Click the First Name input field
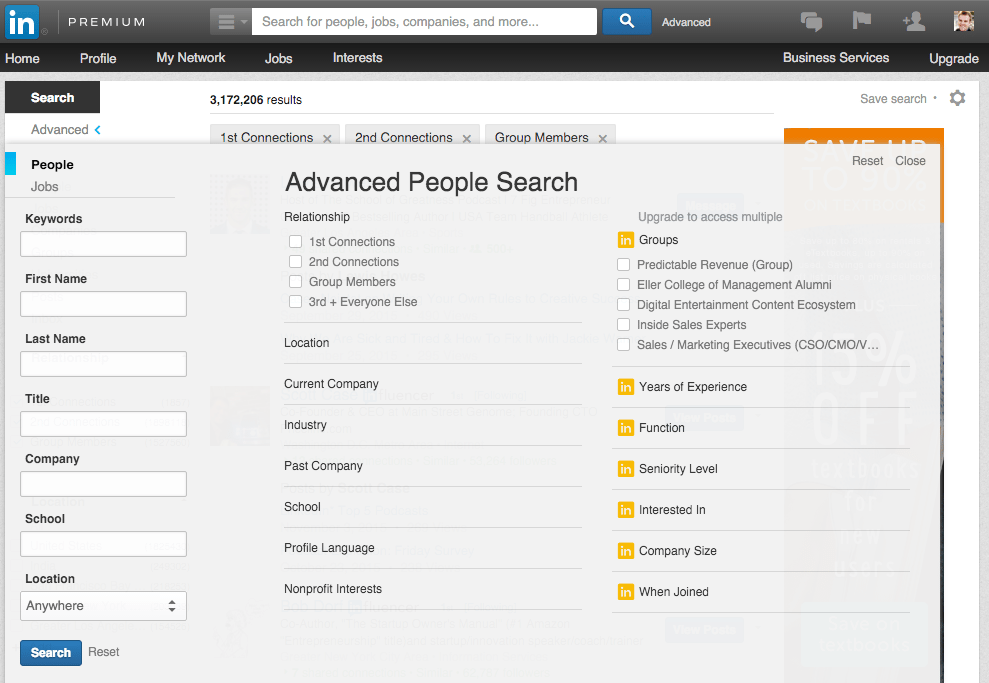The image size is (989, 683). 103,304
